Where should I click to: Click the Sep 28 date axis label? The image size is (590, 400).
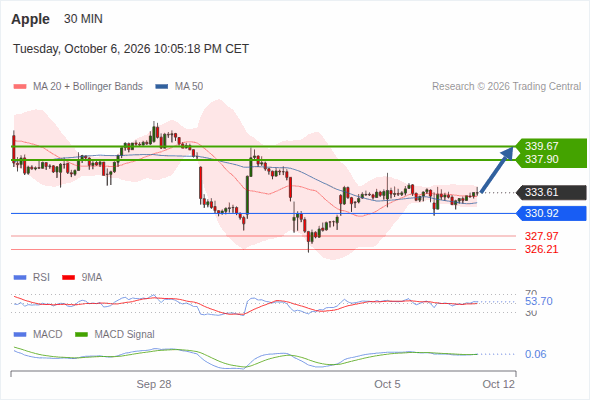tap(154, 384)
